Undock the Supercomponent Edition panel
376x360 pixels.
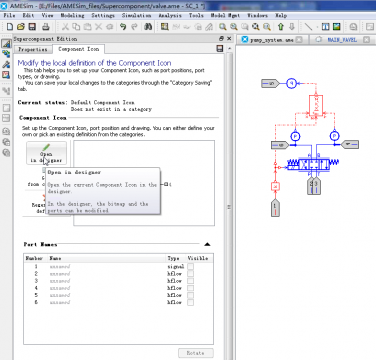221,39
